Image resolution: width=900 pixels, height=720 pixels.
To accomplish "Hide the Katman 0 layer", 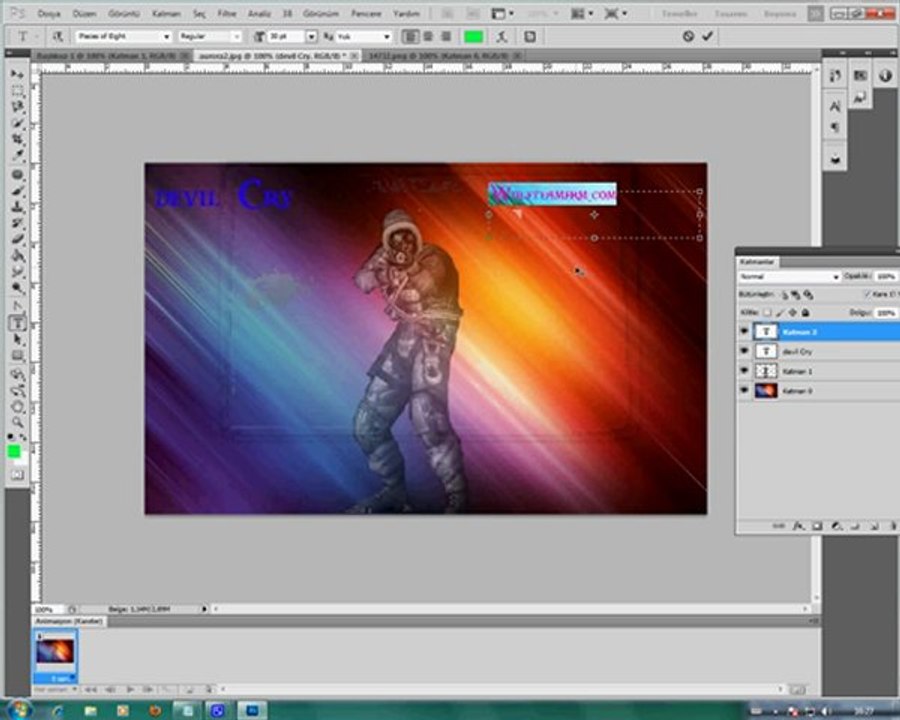I will pos(744,390).
